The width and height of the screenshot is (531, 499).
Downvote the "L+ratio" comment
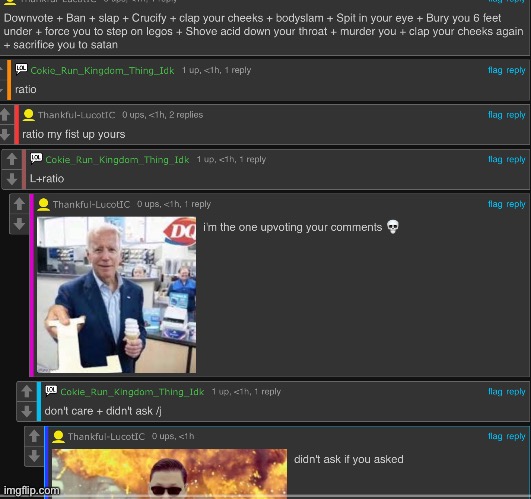pyautogui.click(x=12, y=178)
